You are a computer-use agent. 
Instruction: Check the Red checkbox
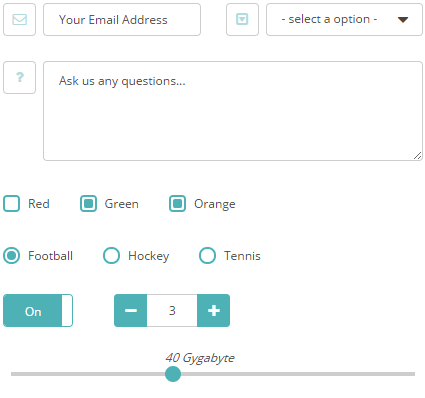pos(12,204)
